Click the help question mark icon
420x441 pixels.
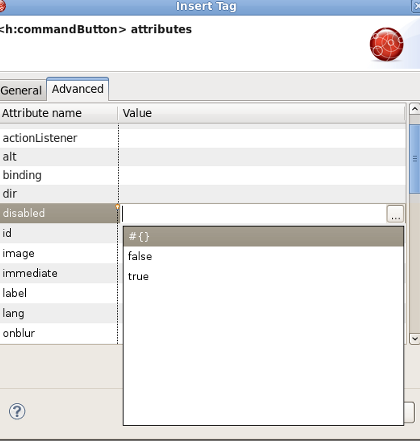point(17,411)
